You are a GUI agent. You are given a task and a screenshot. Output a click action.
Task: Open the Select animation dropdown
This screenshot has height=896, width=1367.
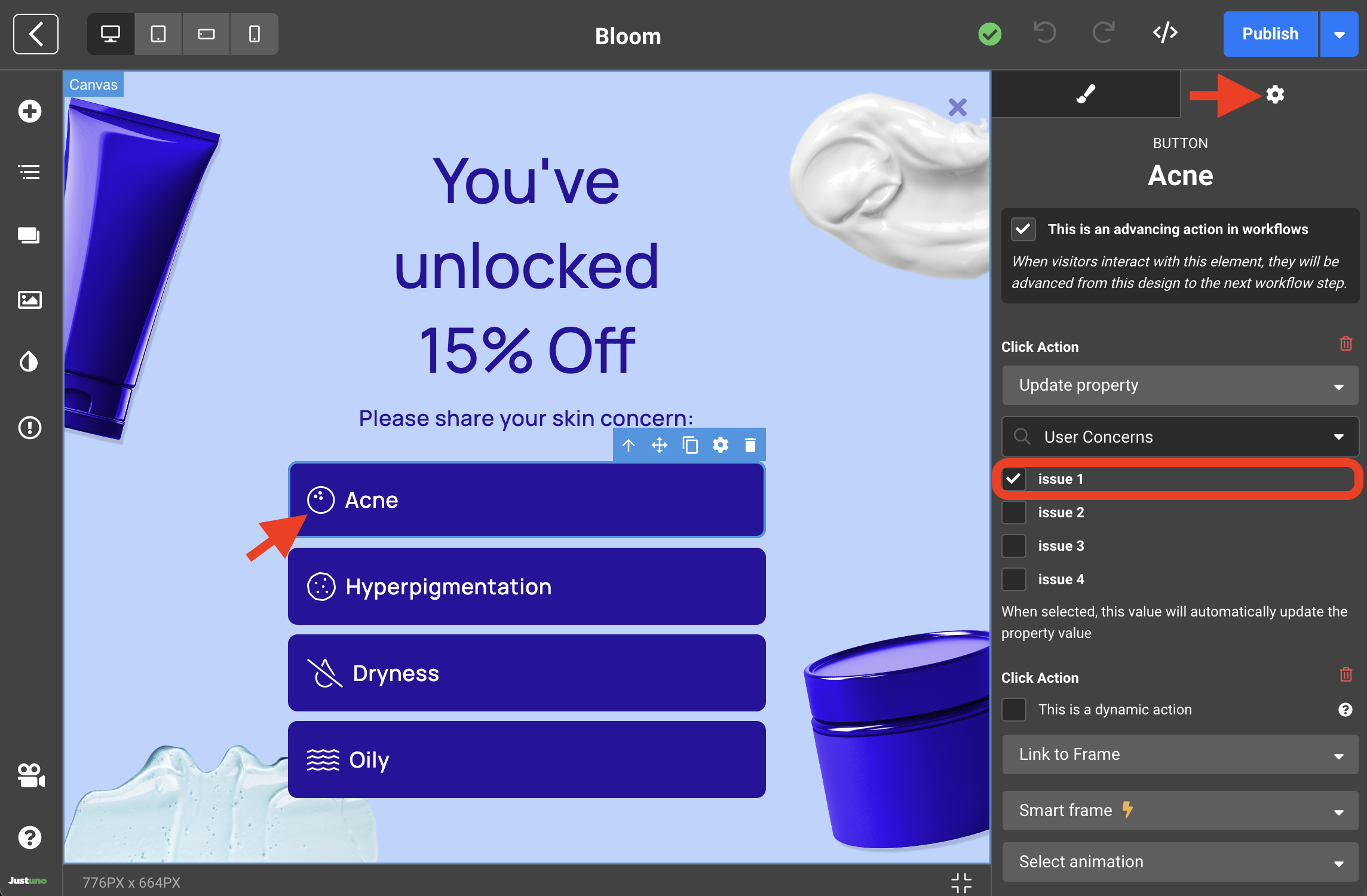[x=1180, y=862]
